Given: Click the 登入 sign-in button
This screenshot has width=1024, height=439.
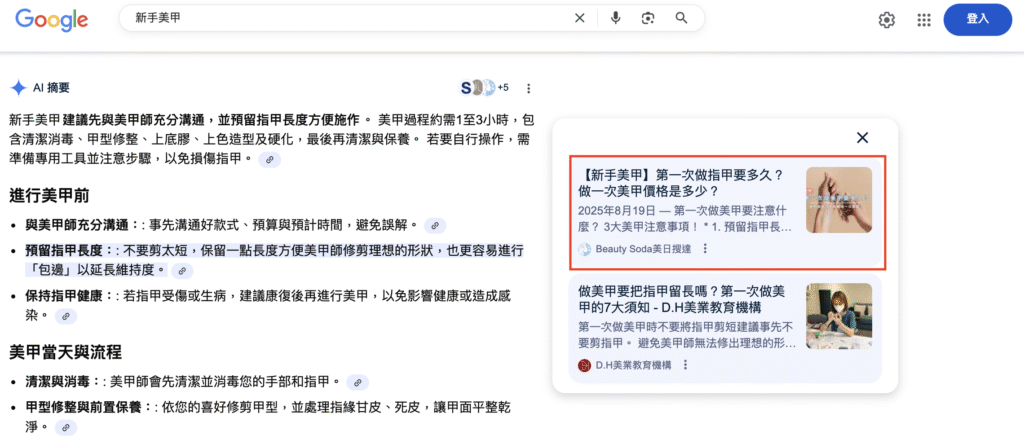Looking at the screenshot, I should tap(977, 19).
